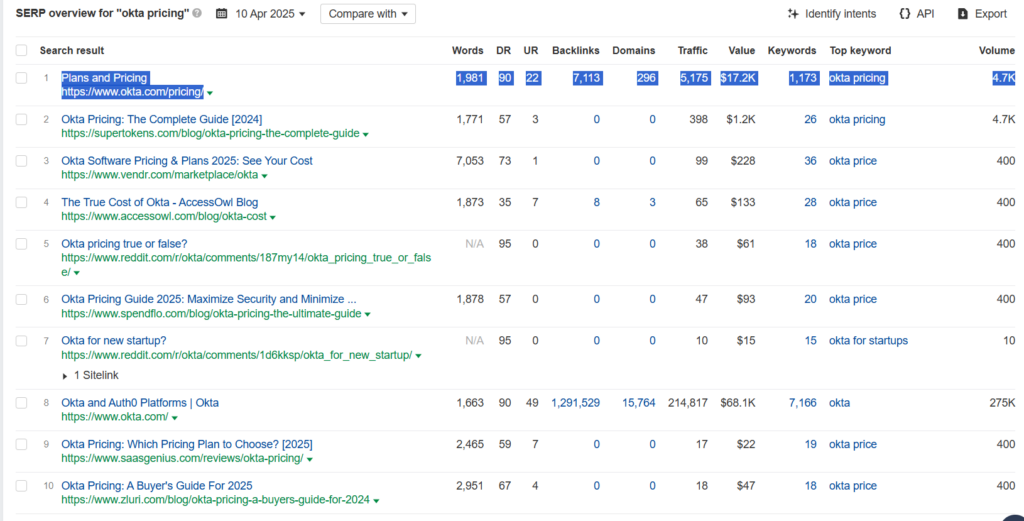This screenshot has width=1024, height=521.
Task: Expand URL menu for accessowl.com link
Action: [x=273, y=217]
